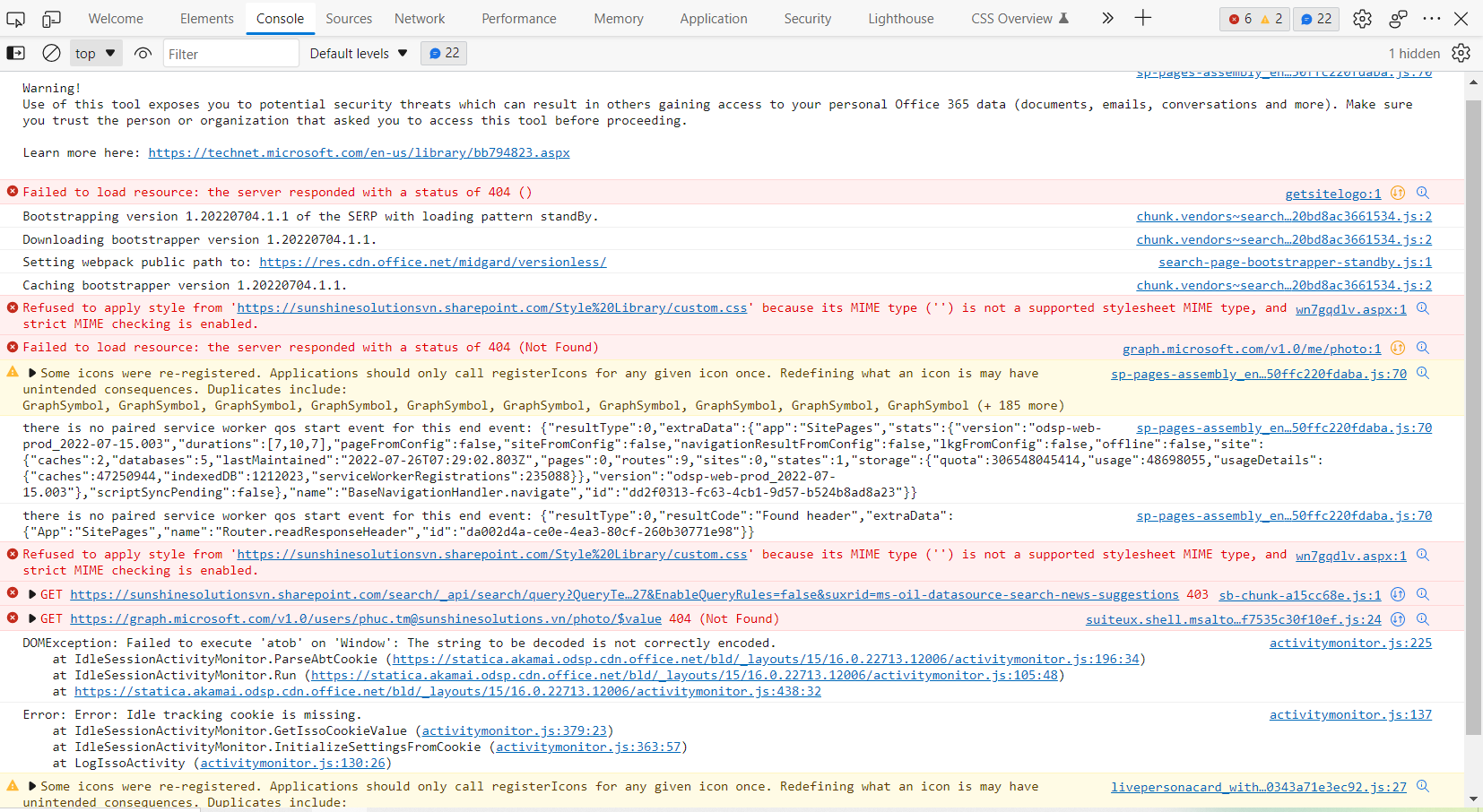Click inside the Filter input field
Screen dimensions: 1483x812
(x=229, y=53)
